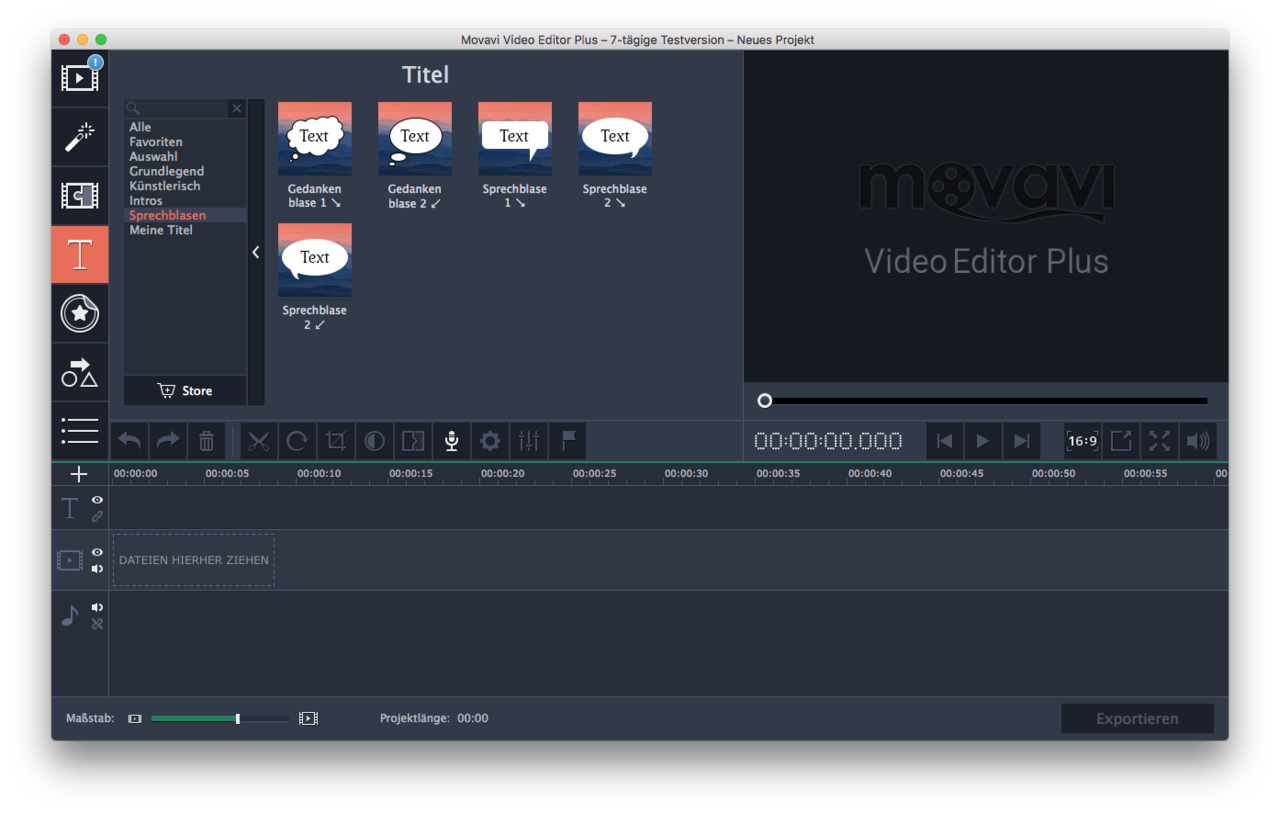Click the 00:00:00.000 timecode display

[828, 441]
